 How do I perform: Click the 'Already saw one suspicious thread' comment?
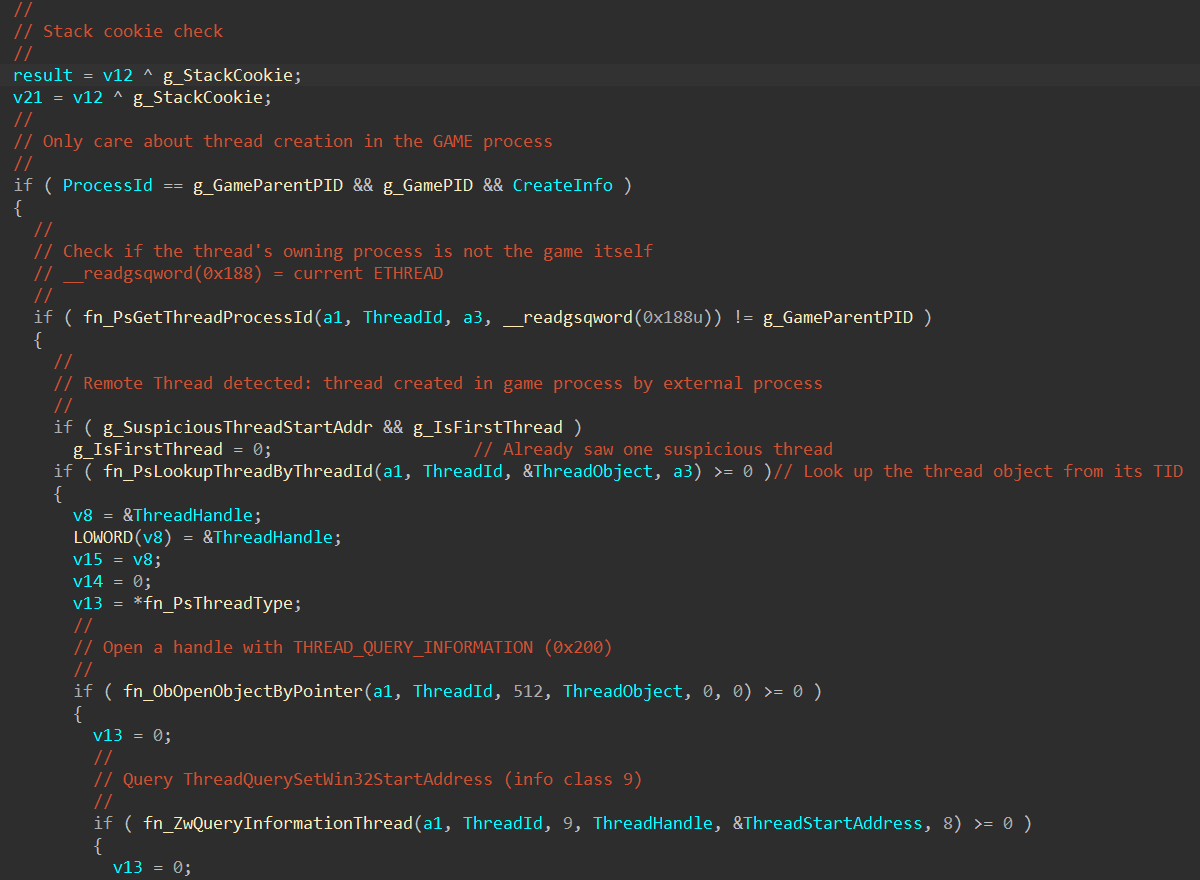click(667, 449)
